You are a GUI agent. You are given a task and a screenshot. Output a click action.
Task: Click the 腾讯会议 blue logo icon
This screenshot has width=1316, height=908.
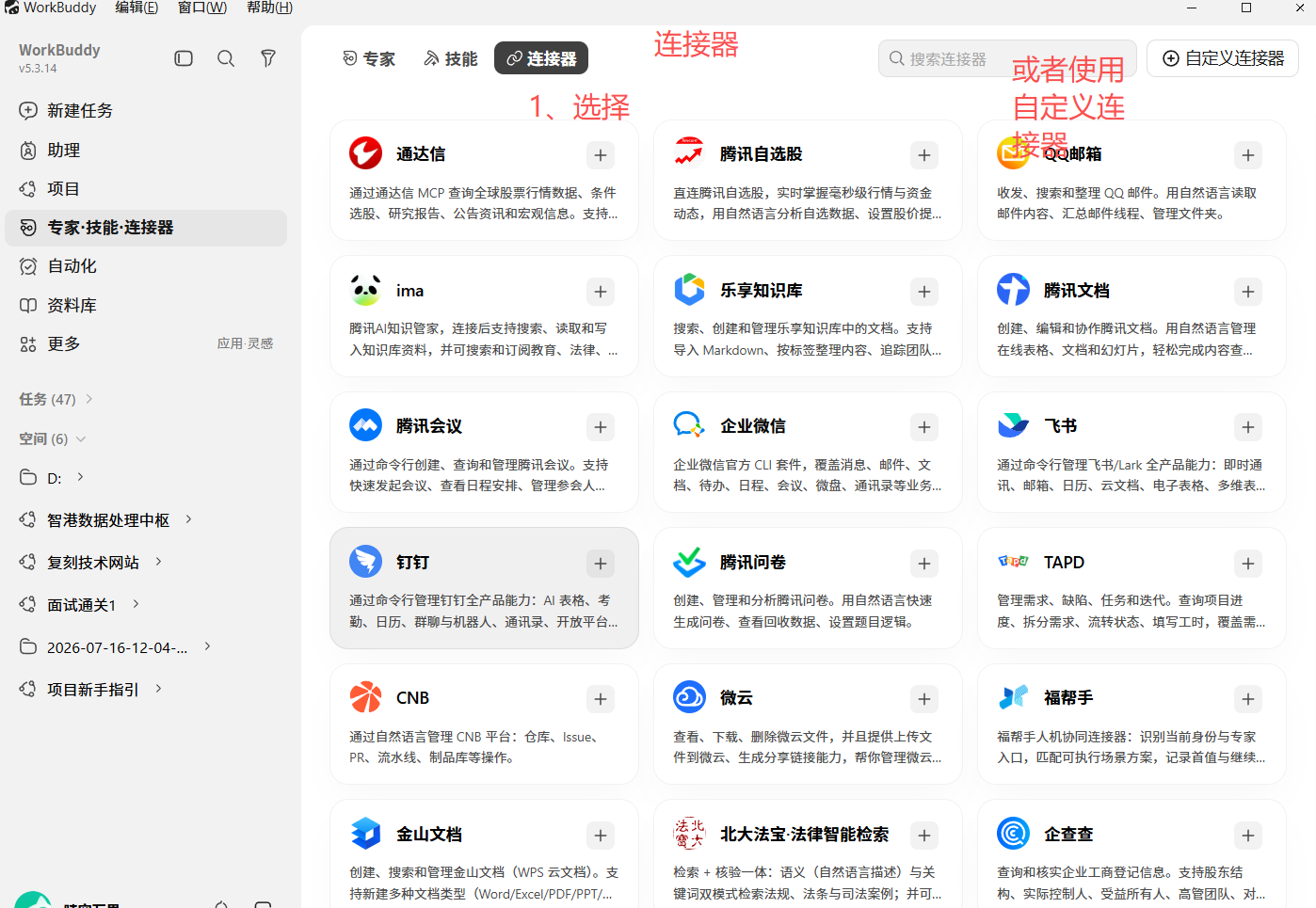[365, 425]
